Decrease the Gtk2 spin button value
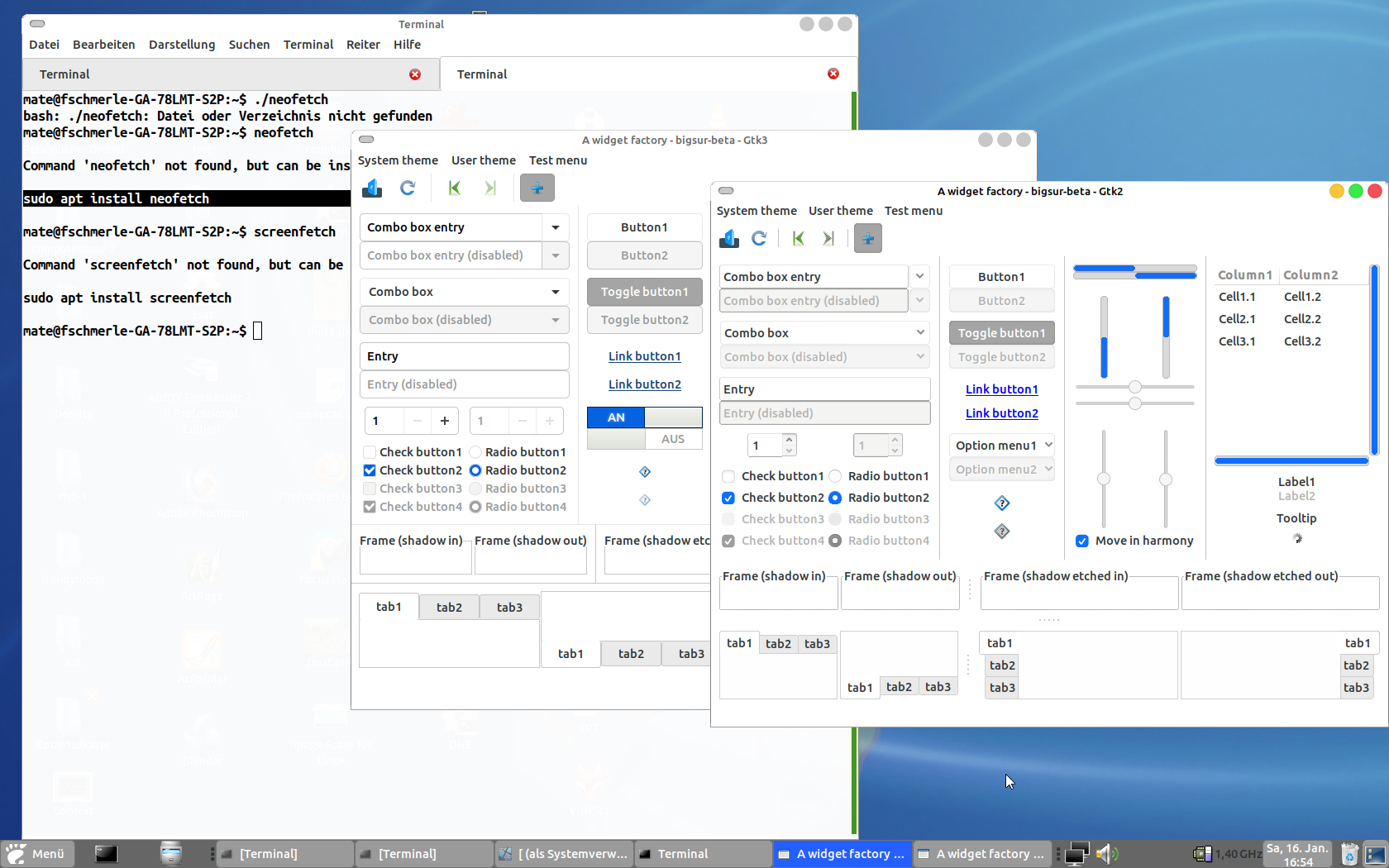Image resolution: width=1389 pixels, height=868 pixels. tap(790, 451)
